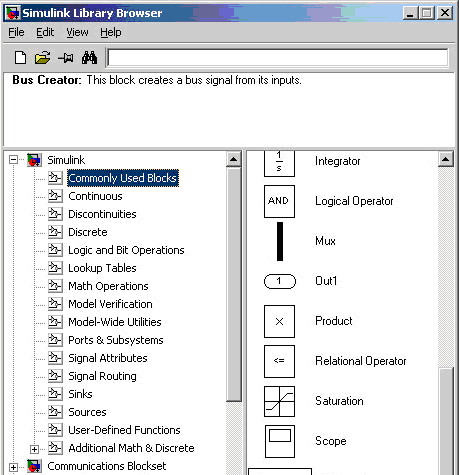Expand the Additional Math & Discrete node

tap(34, 449)
